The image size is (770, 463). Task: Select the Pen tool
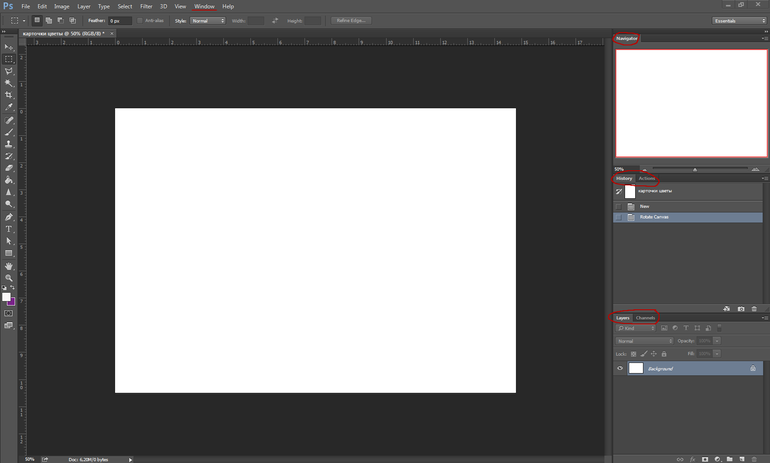[x=9, y=217]
